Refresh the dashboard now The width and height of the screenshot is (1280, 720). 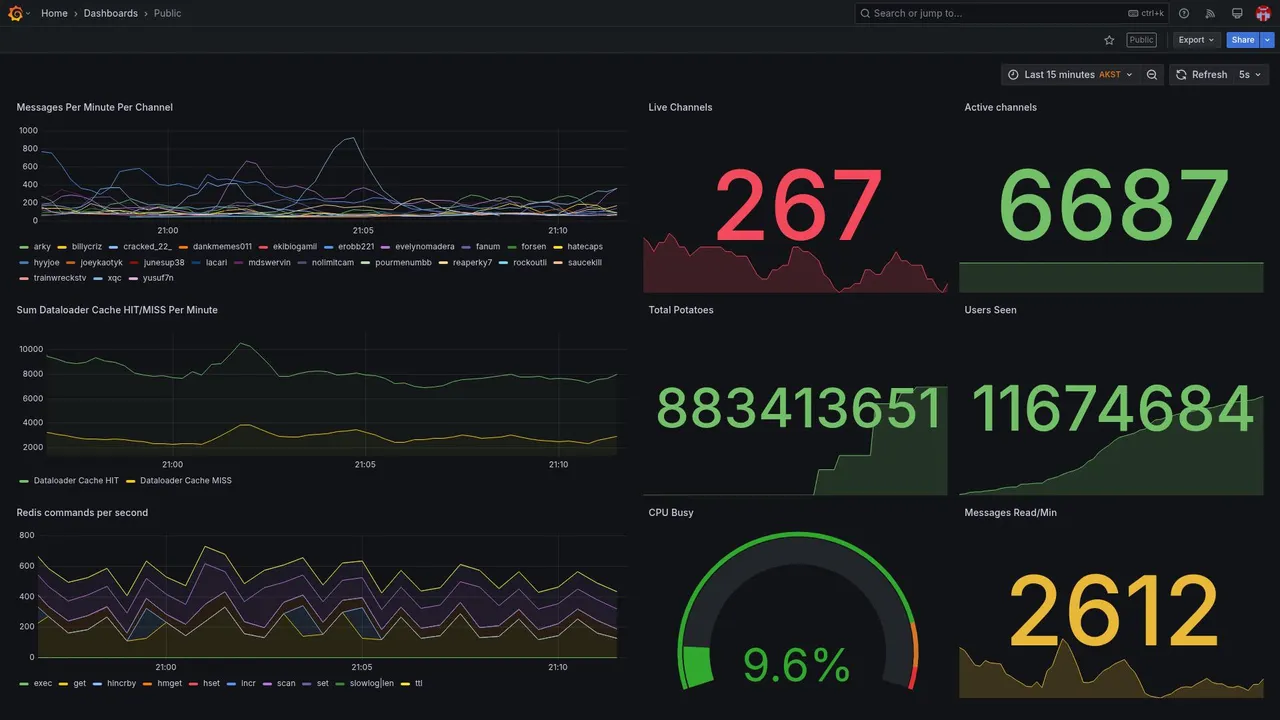pos(1201,75)
